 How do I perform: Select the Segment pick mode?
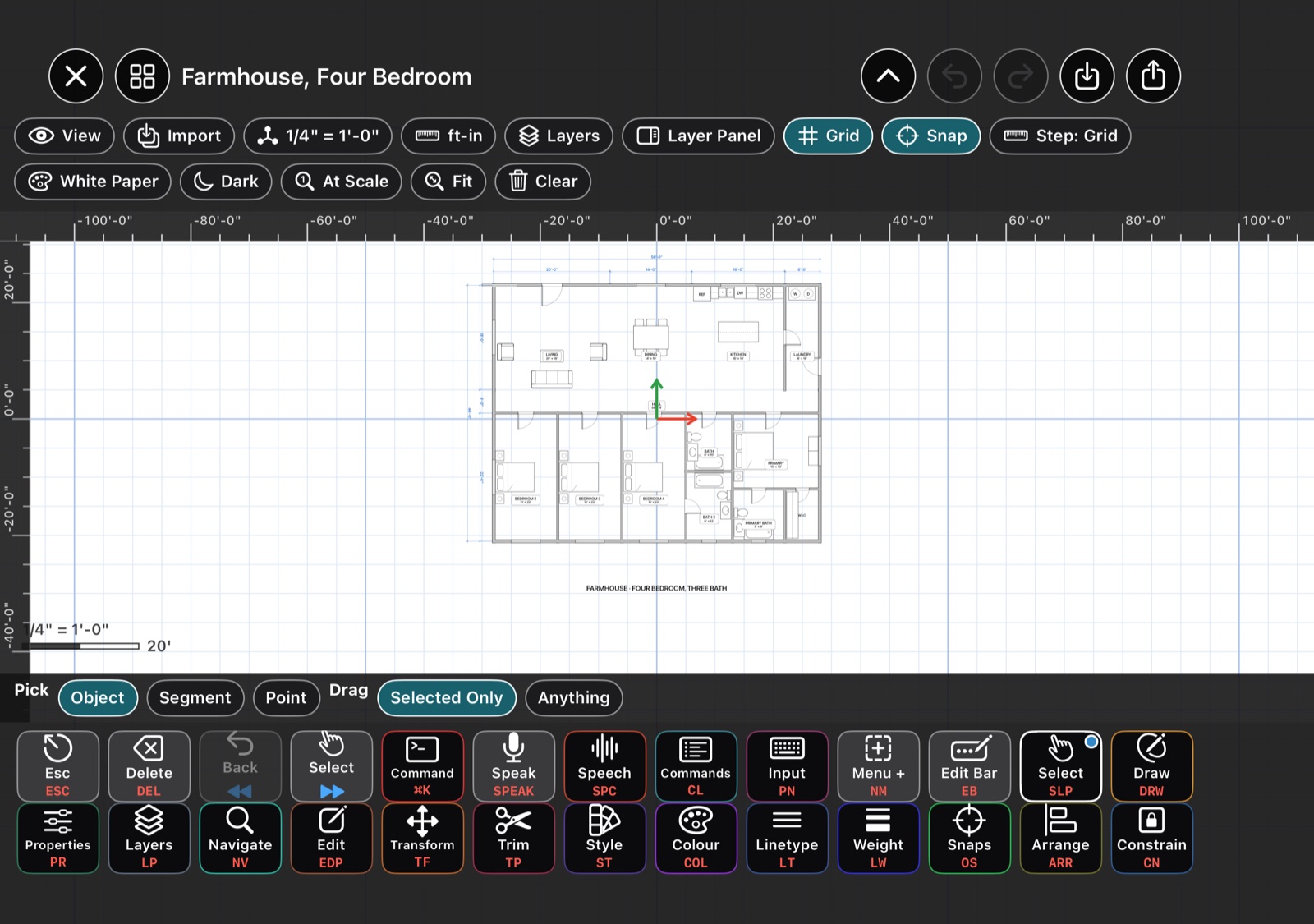(195, 697)
